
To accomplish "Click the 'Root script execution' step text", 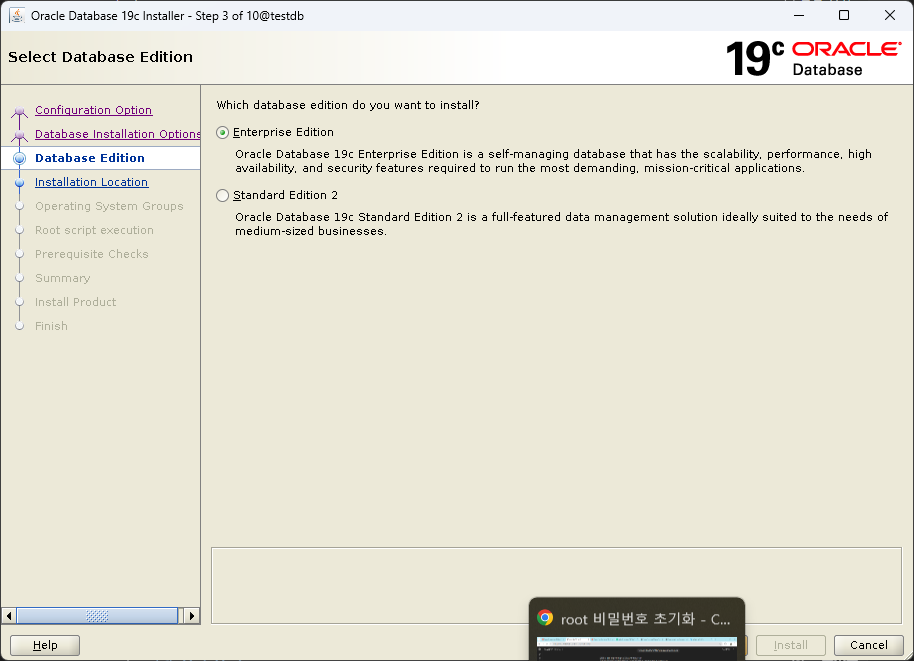I will pyautogui.click(x=94, y=230).
